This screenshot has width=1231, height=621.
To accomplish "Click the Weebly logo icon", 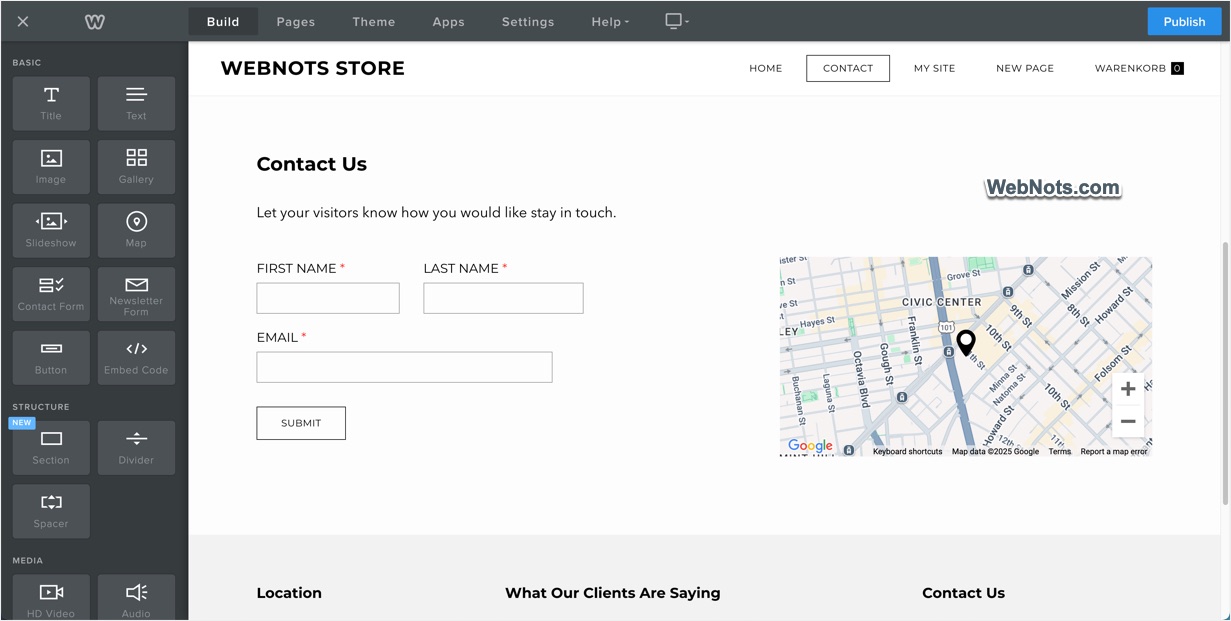I will pyautogui.click(x=94, y=21).
